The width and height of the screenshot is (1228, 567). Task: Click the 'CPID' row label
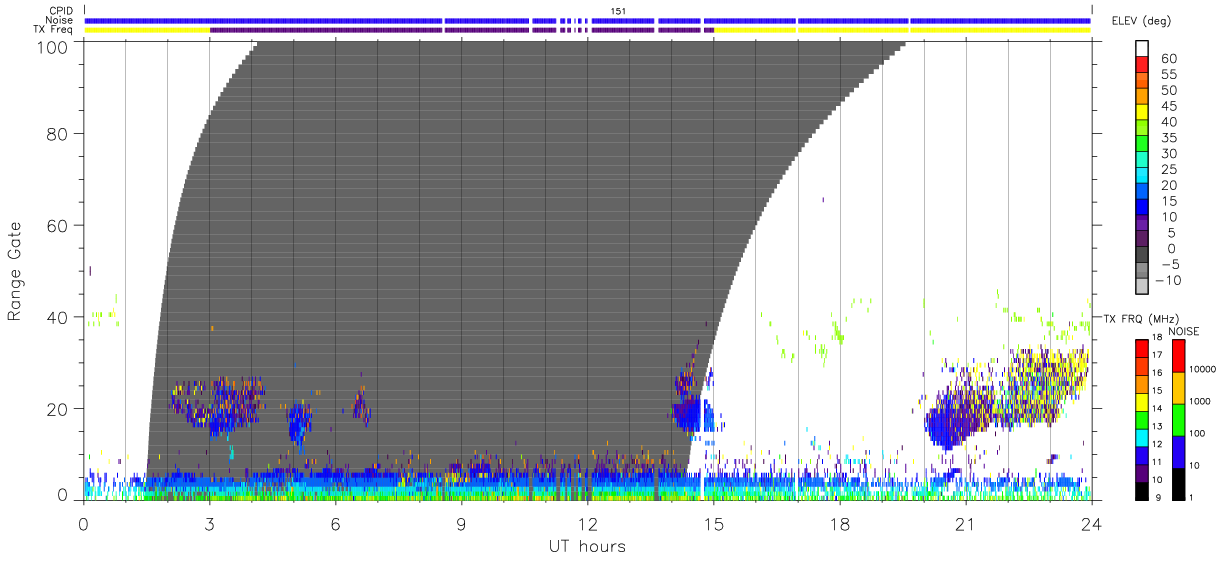point(62,11)
